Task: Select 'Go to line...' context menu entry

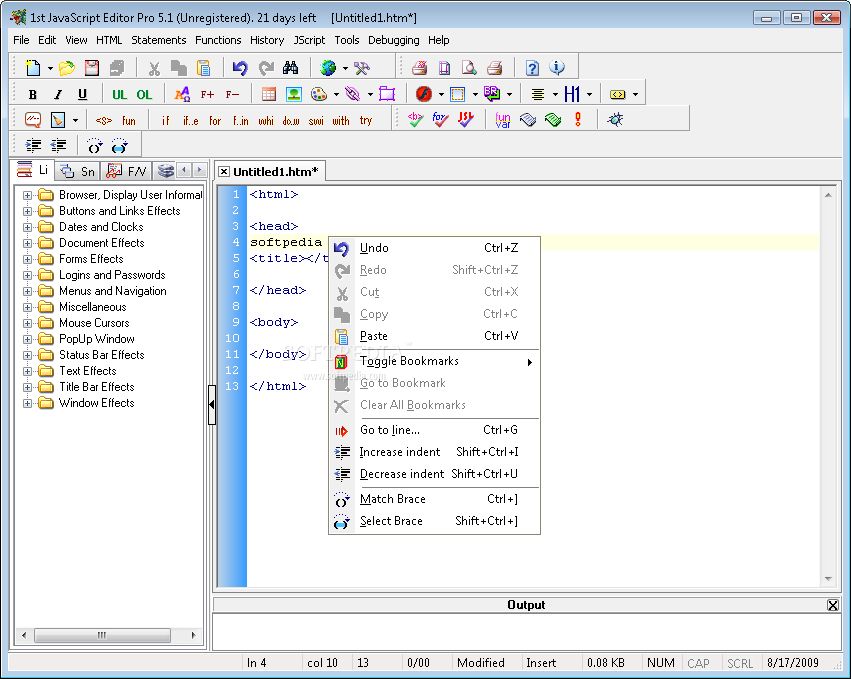Action: pyautogui.click(x=389, y=430)
